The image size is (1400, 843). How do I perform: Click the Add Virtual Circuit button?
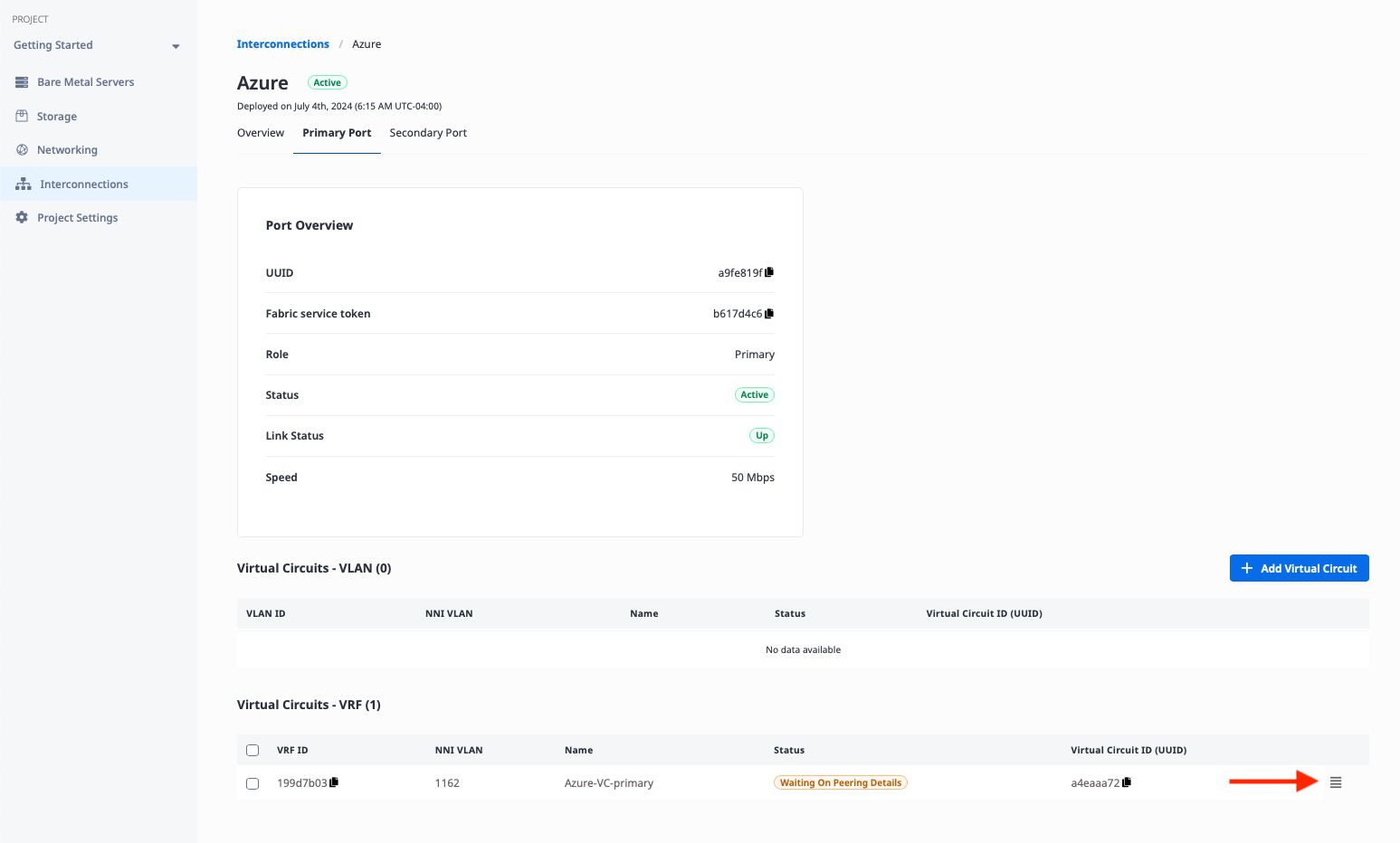pos(1299,568)
